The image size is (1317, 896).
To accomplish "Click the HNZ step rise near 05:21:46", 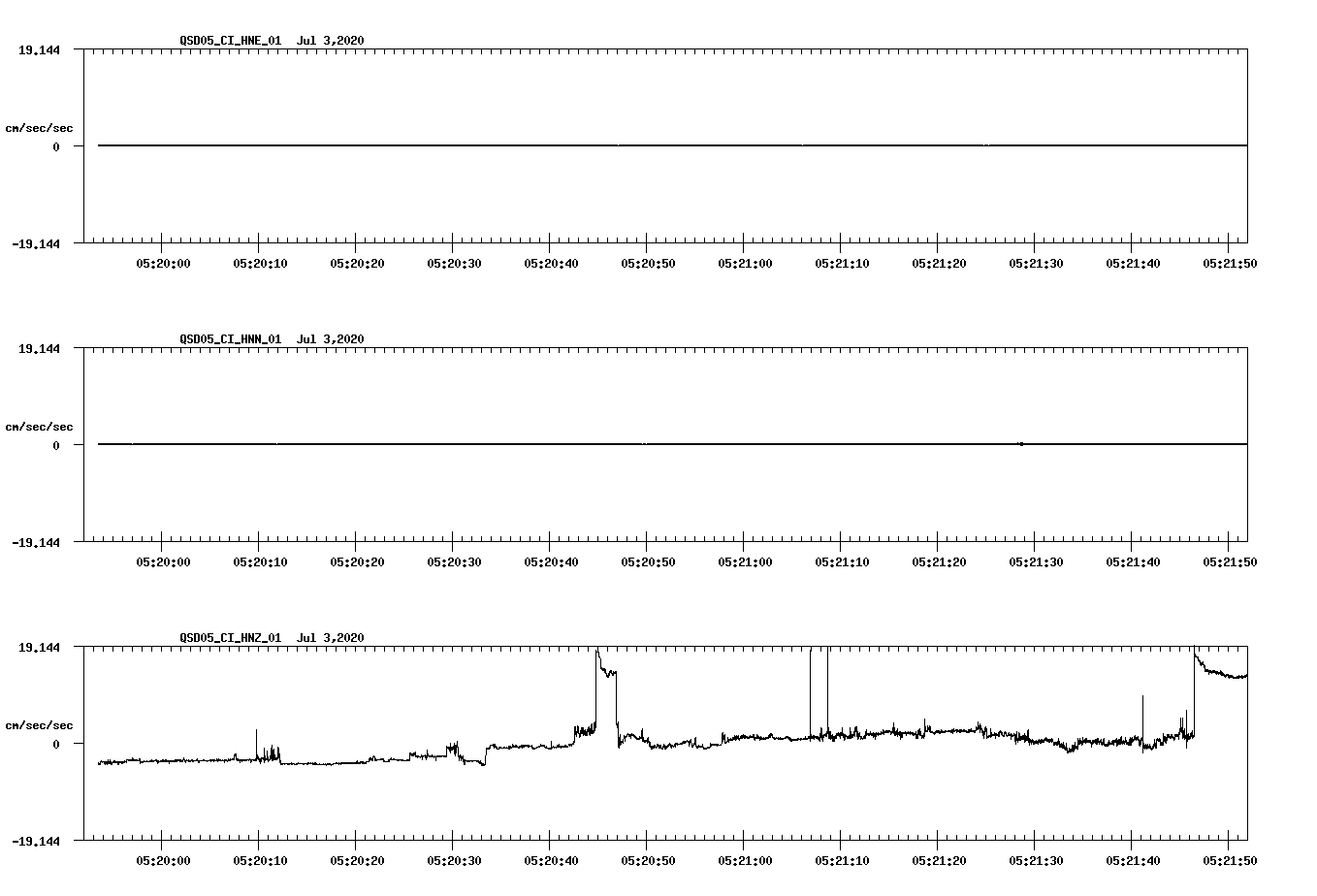I will [x=1195, y=693].
